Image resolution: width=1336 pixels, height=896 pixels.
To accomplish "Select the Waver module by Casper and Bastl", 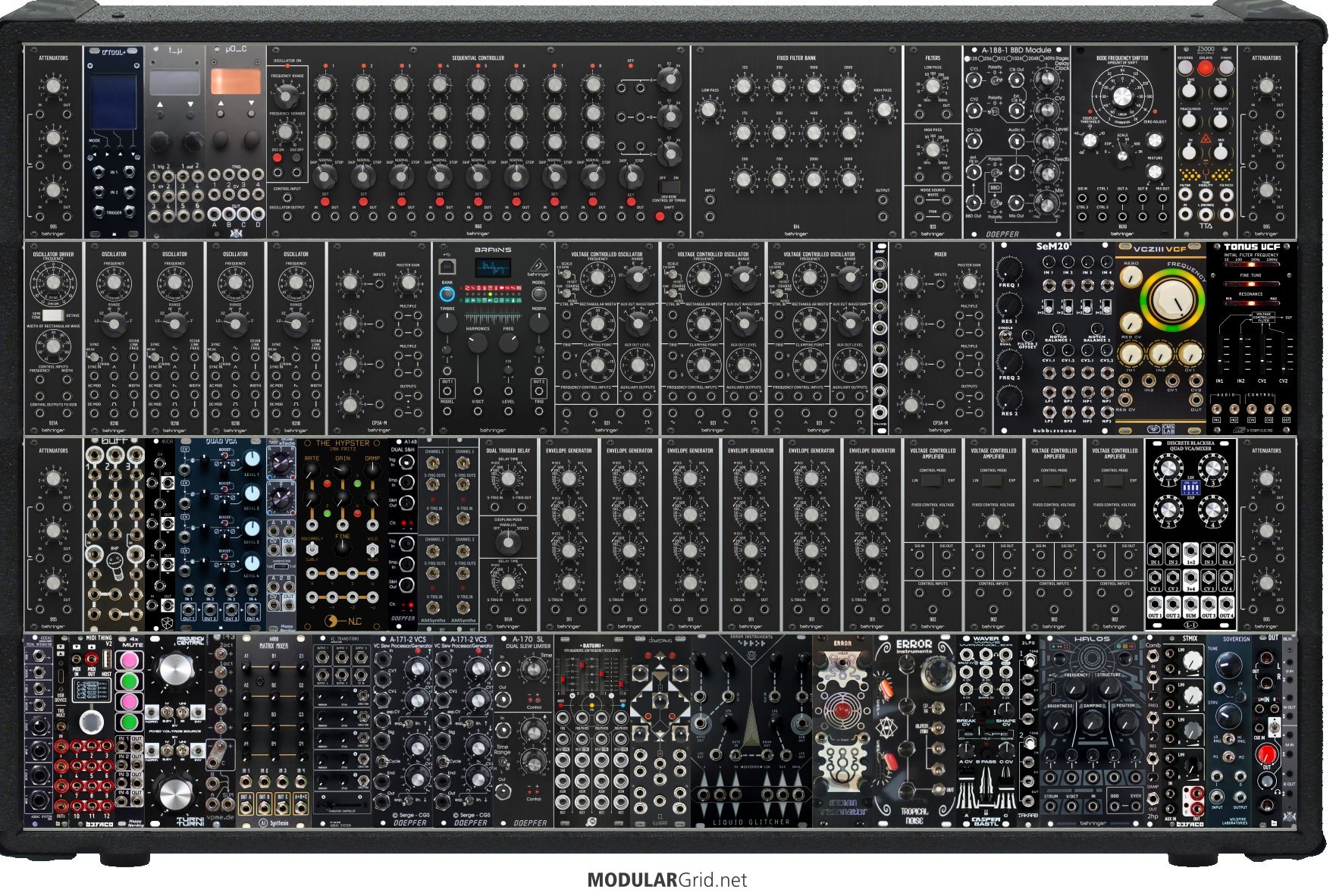I will click(x=986, y=732).
